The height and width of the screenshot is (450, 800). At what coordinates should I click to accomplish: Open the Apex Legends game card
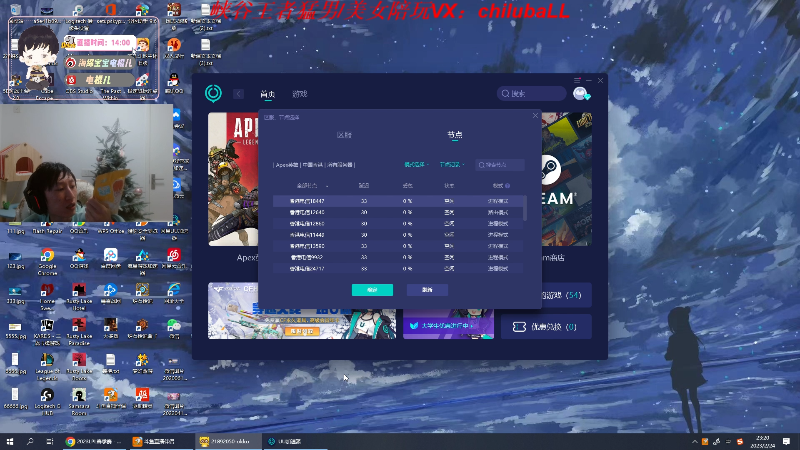coord(233,180)
